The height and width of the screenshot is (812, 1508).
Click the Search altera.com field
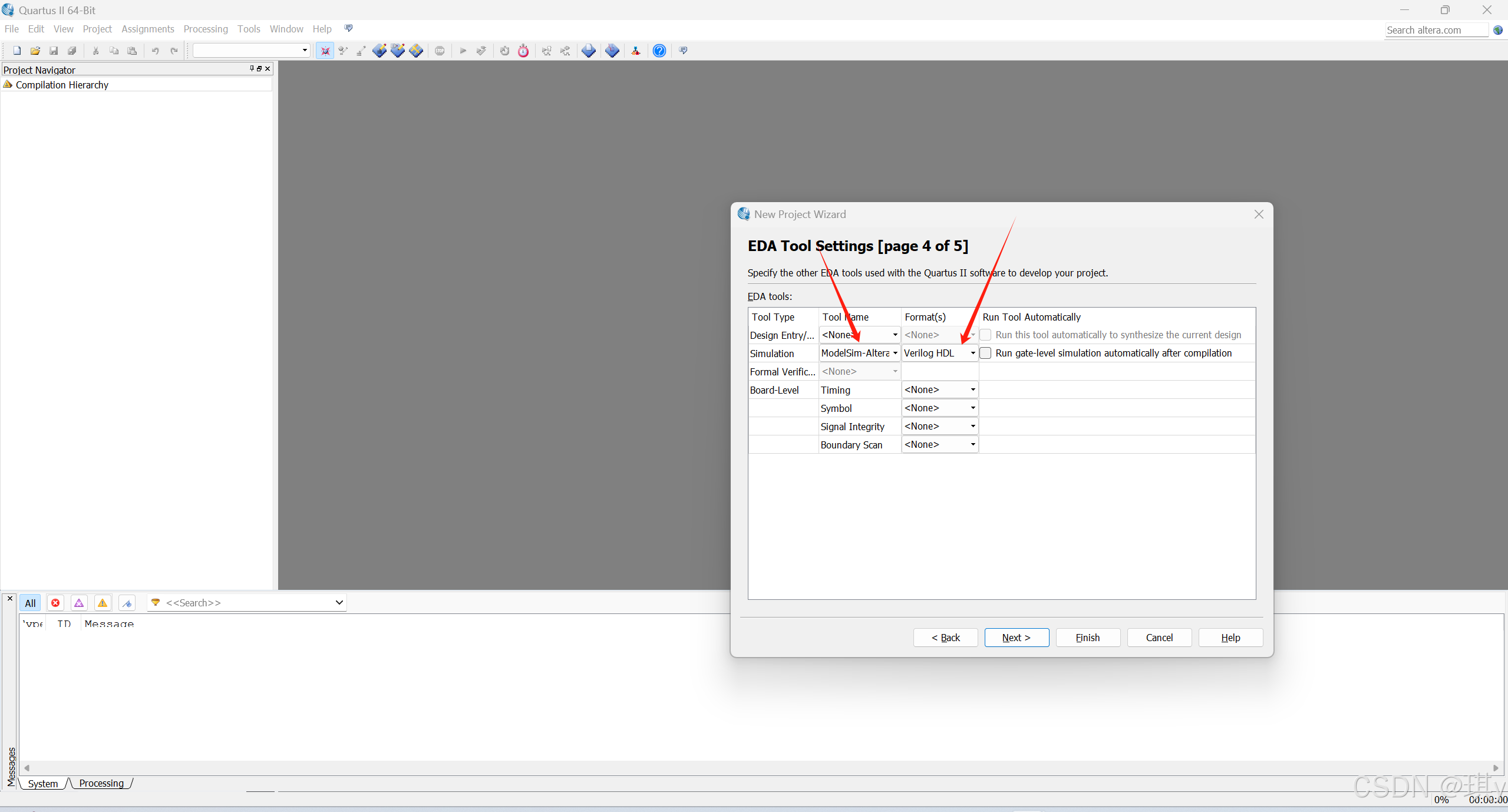[1436, 30]
